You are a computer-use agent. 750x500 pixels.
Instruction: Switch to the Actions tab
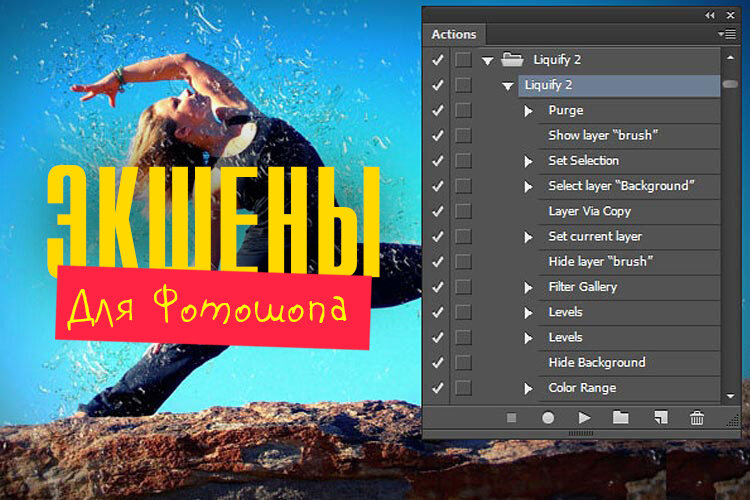coord(453,34)
